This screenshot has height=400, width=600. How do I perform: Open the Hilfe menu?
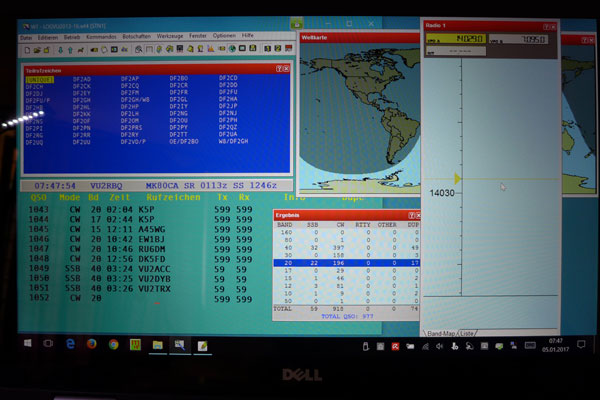click(x=248, y=35)
